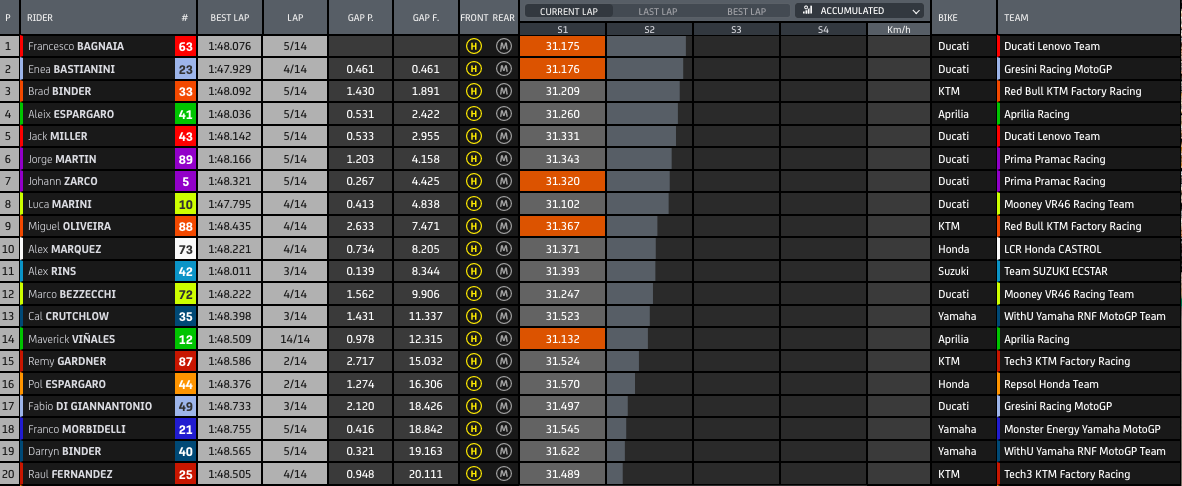Click Oliveira's S2 progress bar

click(632, 226)
